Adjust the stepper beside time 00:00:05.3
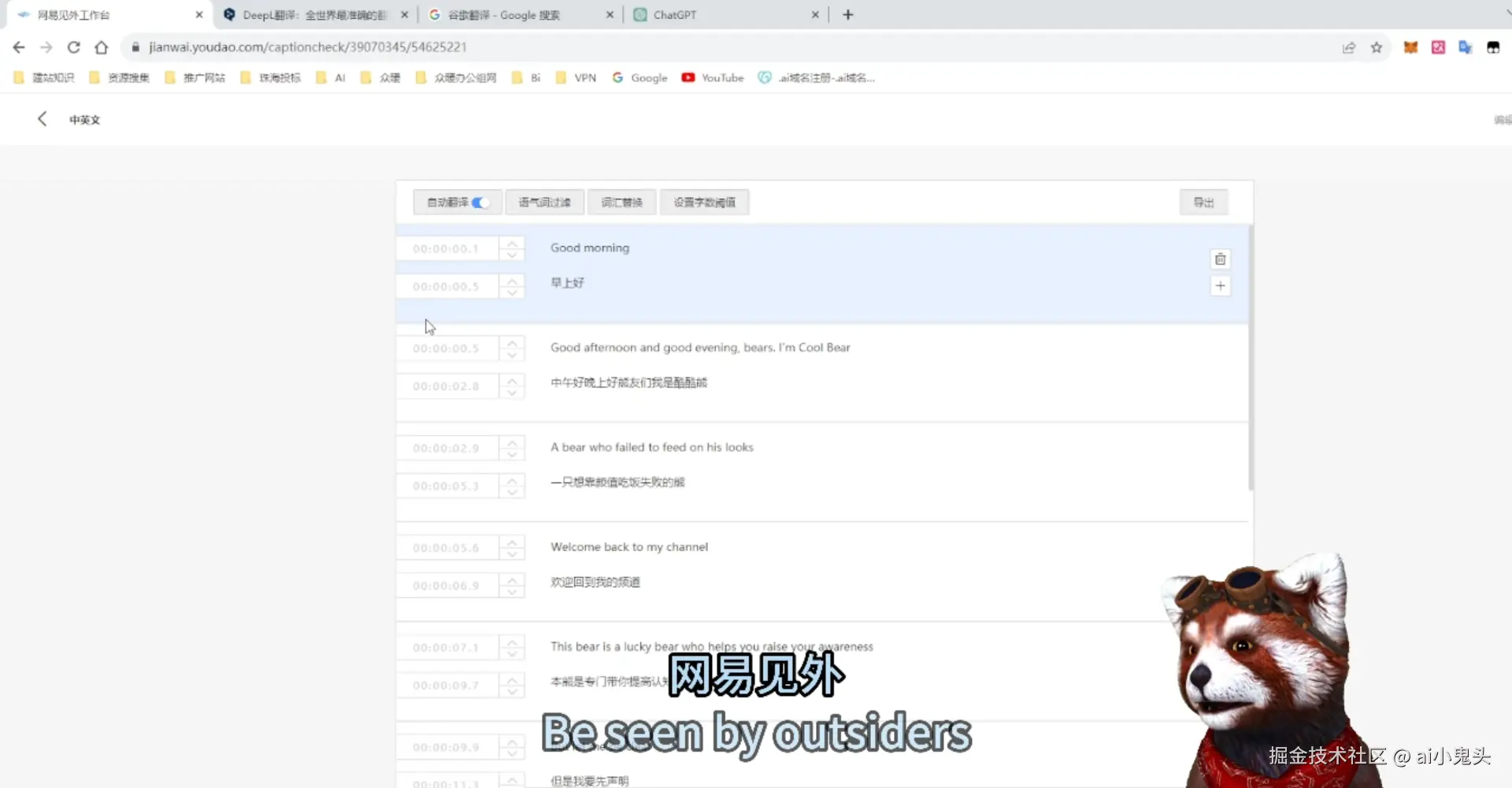The height and width of the screenshot is (788, 1512). pyautogui.click(x=512, y=486)
